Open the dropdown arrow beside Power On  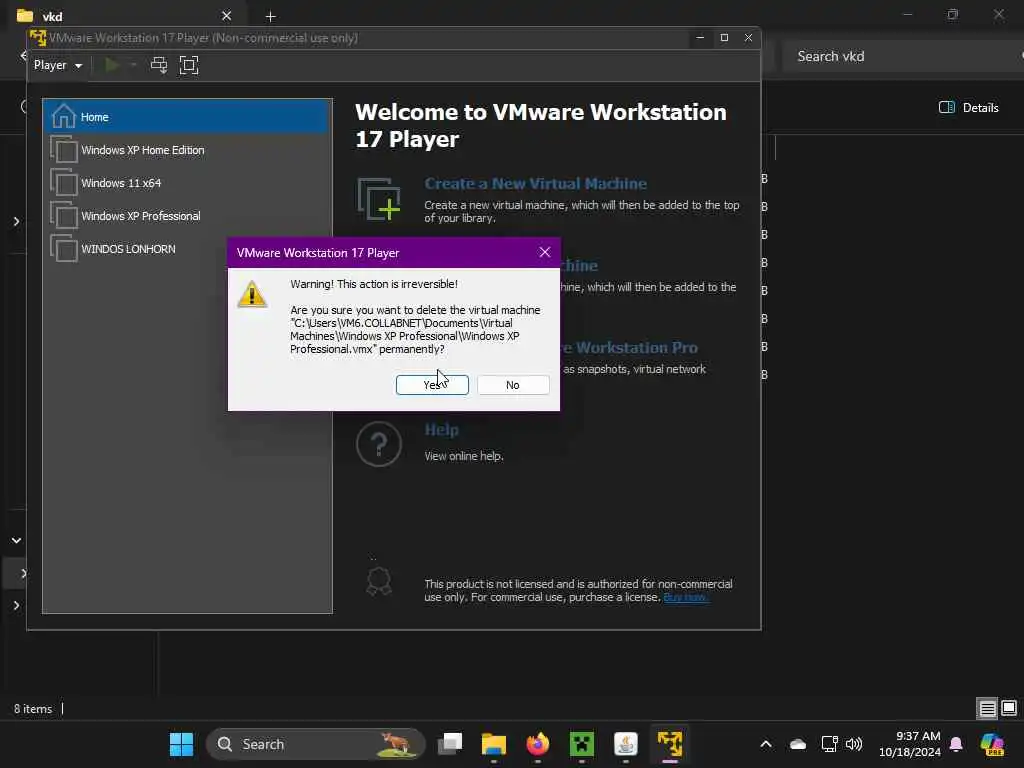point(133,65)
